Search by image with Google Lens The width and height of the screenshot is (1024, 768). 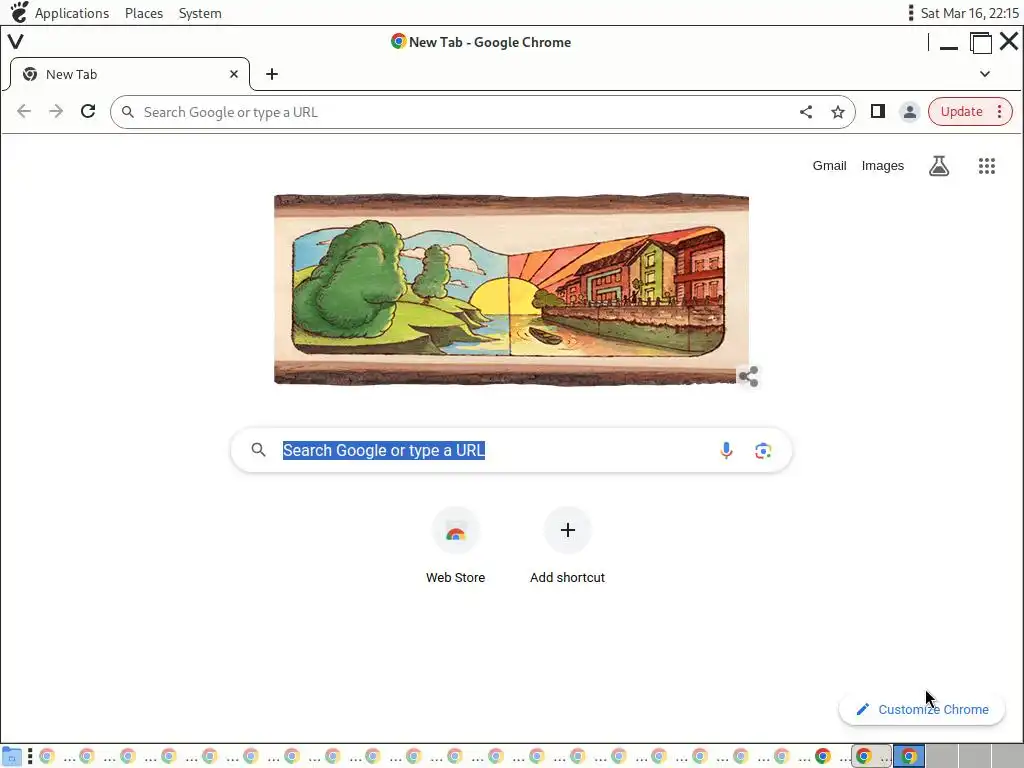[x=763, y=451]
